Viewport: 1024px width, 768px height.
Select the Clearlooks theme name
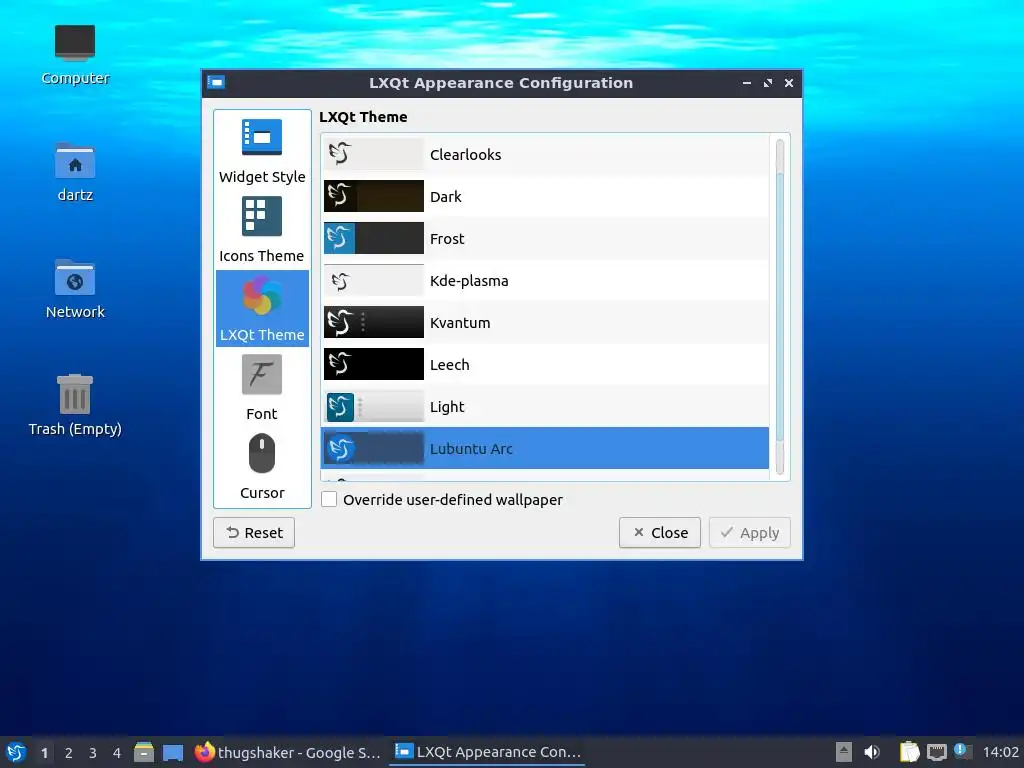[x=465, y=155]
